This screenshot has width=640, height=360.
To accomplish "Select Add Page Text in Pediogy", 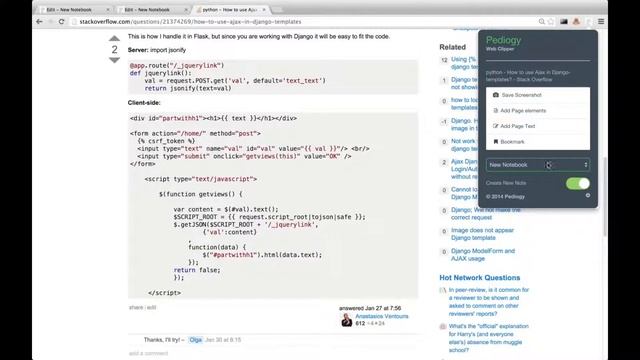I will (x=538, y=126).
